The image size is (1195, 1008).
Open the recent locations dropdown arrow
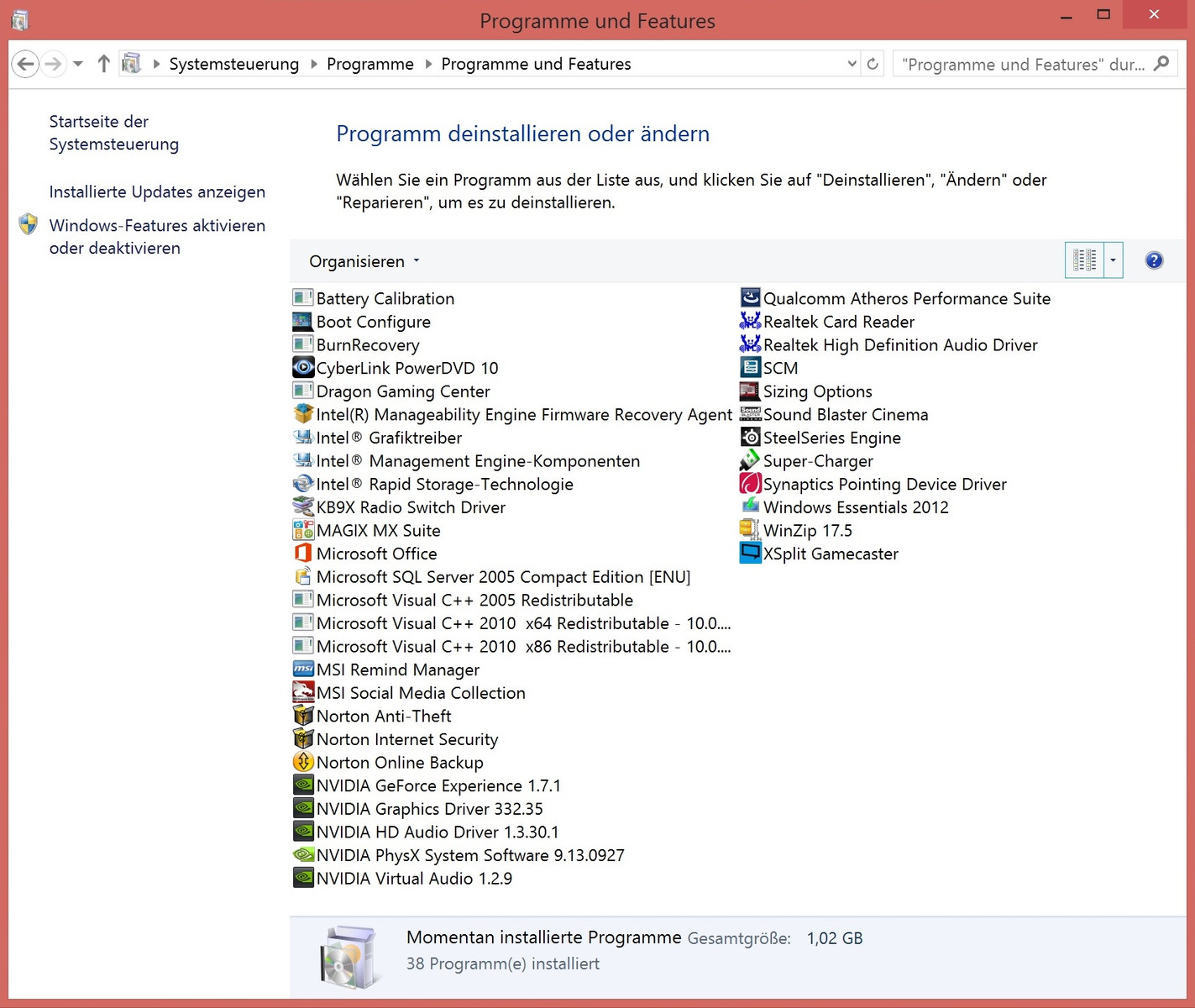point(78,64)
